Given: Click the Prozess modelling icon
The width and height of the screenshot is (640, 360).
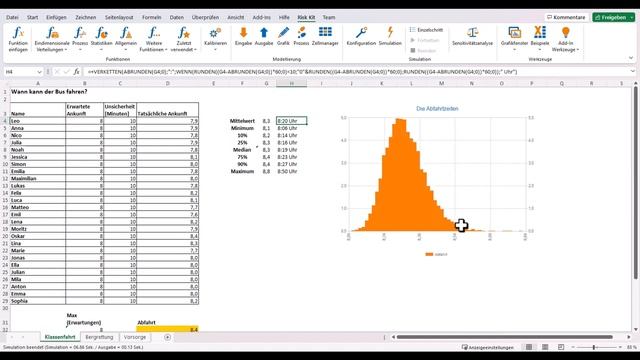Looking at the screenshot, I should (x=301, y=36).
